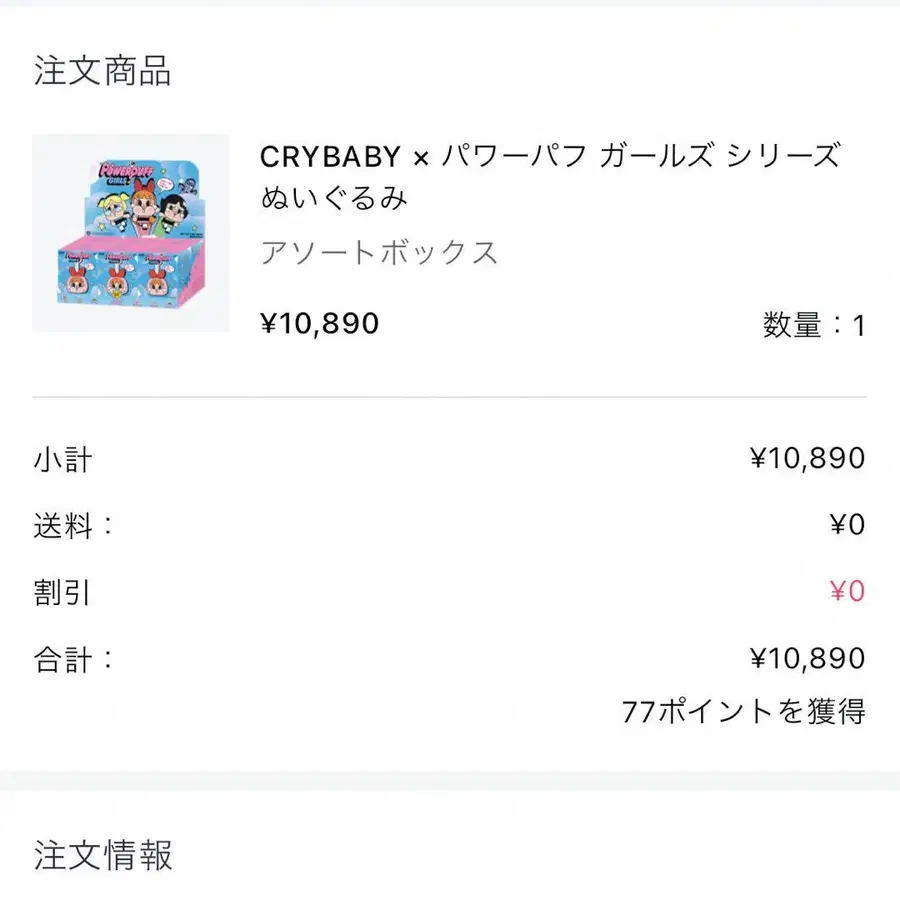Viewport: 900px width, 900px height.
Task: Tap the ¥10,890 item price under the product
Action: 320,323
